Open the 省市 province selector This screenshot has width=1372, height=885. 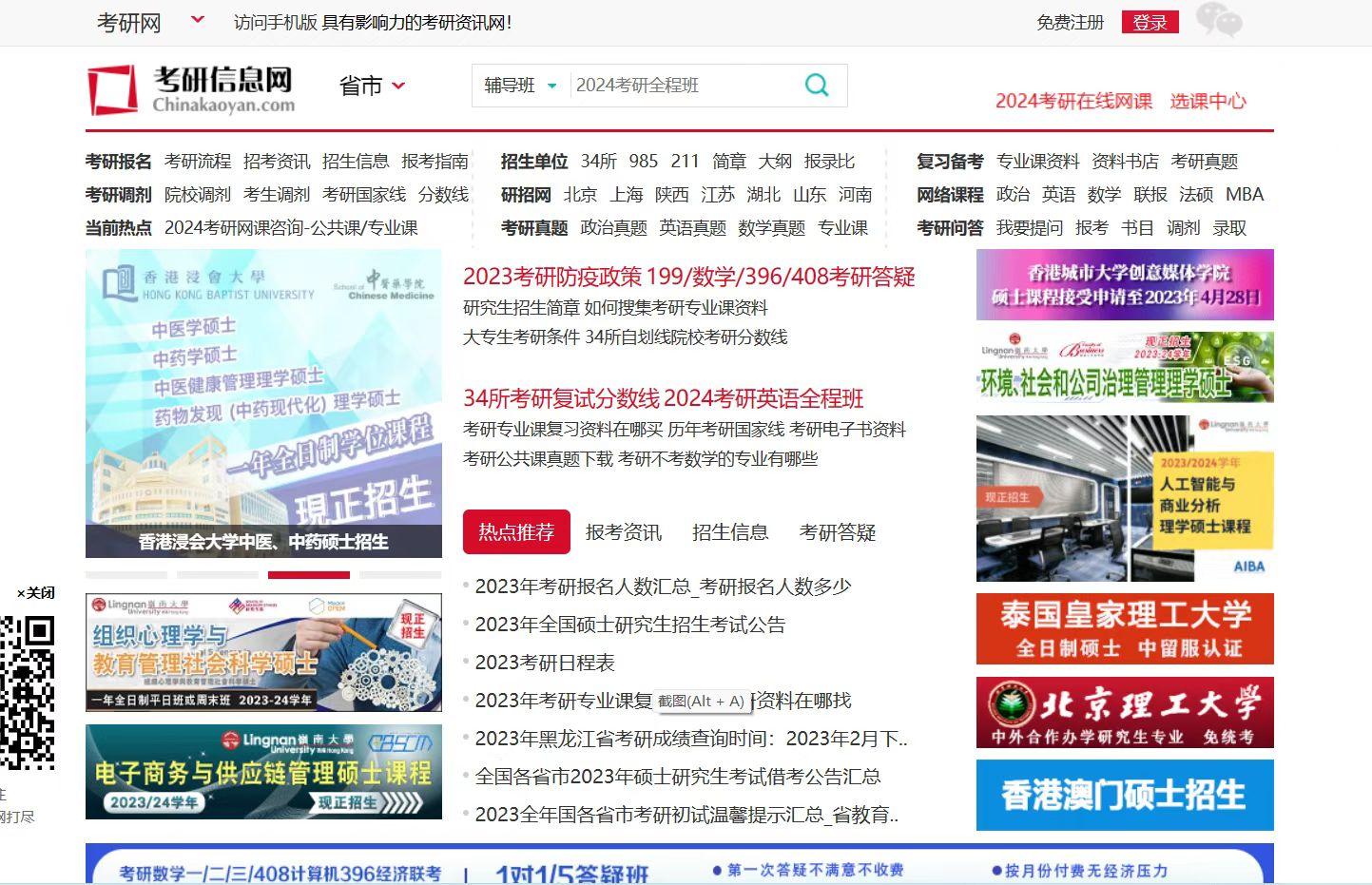(372, 86)
